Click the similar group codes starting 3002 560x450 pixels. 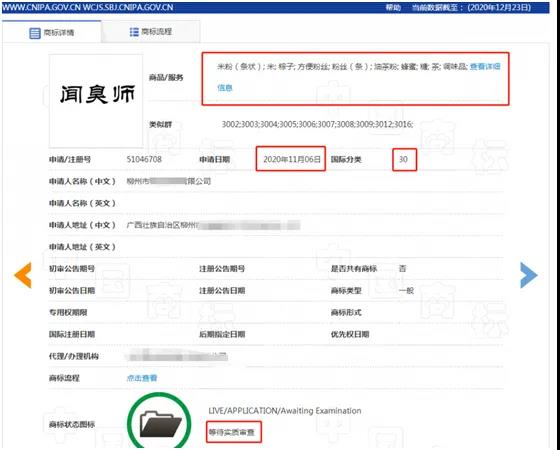tap(318, 124)
